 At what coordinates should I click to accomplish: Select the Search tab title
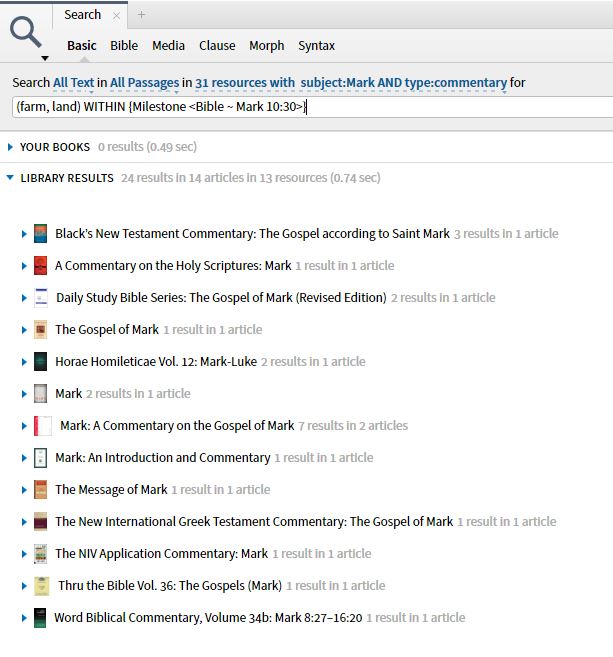click(83, 15)
